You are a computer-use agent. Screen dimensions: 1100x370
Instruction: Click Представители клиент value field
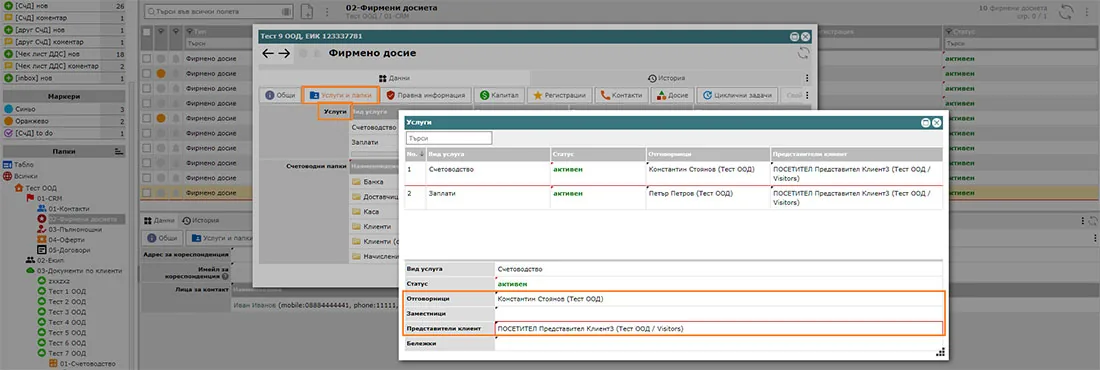718,329
